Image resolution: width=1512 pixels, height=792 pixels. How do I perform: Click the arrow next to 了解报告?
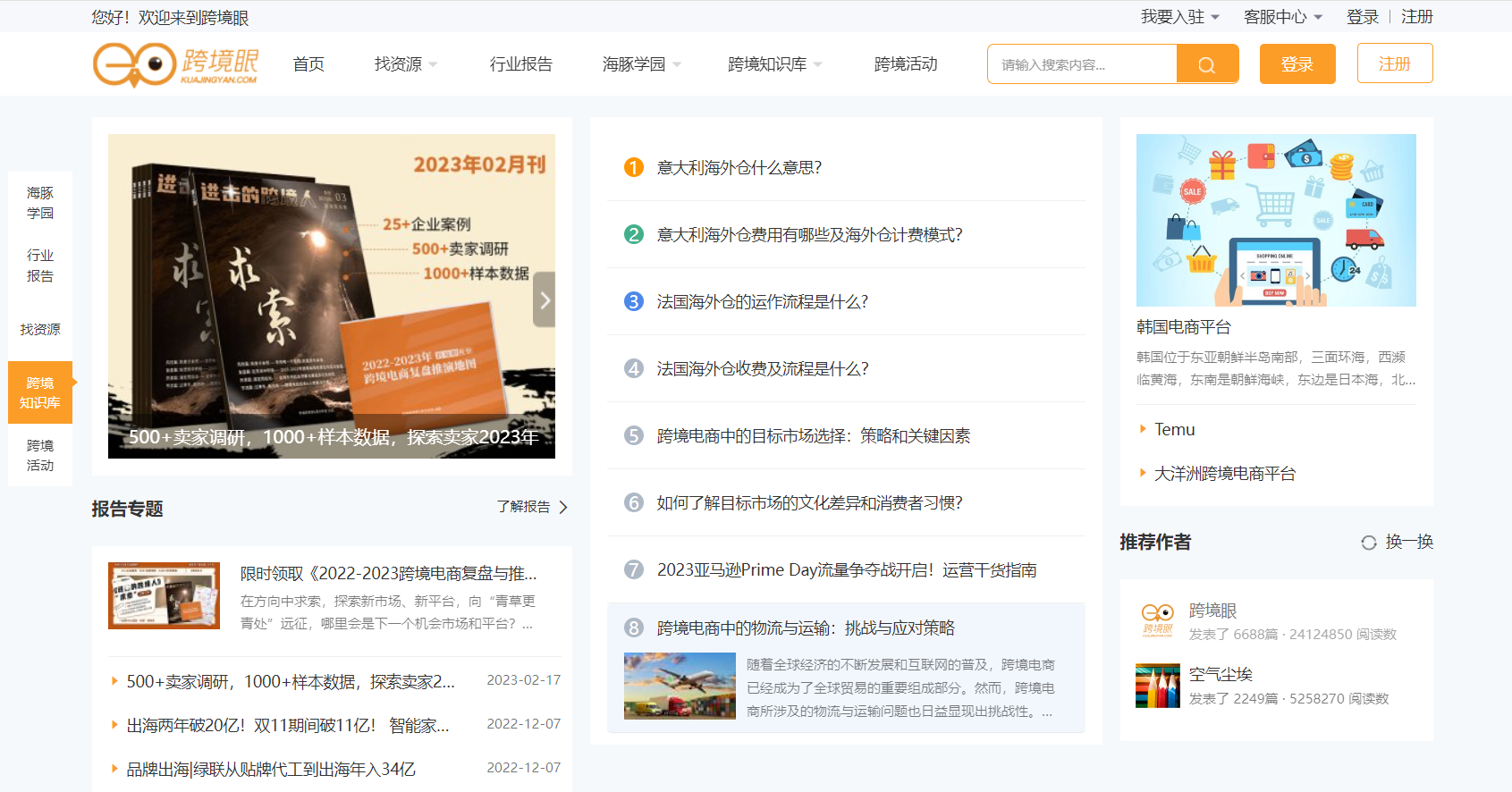563,507
